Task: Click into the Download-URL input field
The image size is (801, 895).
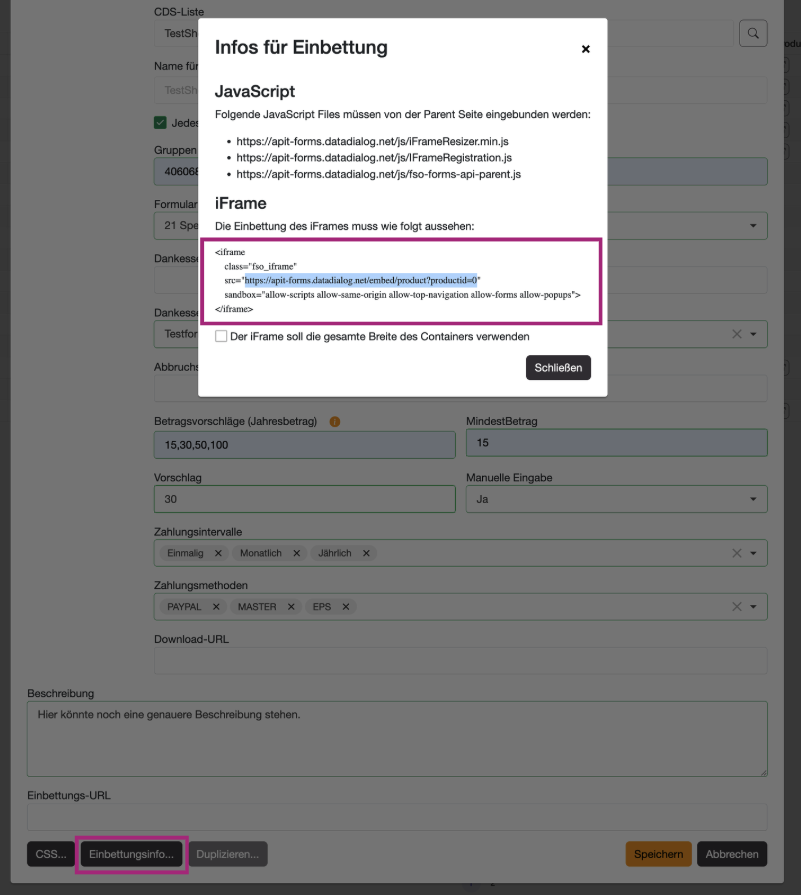Action: point(460,660)
